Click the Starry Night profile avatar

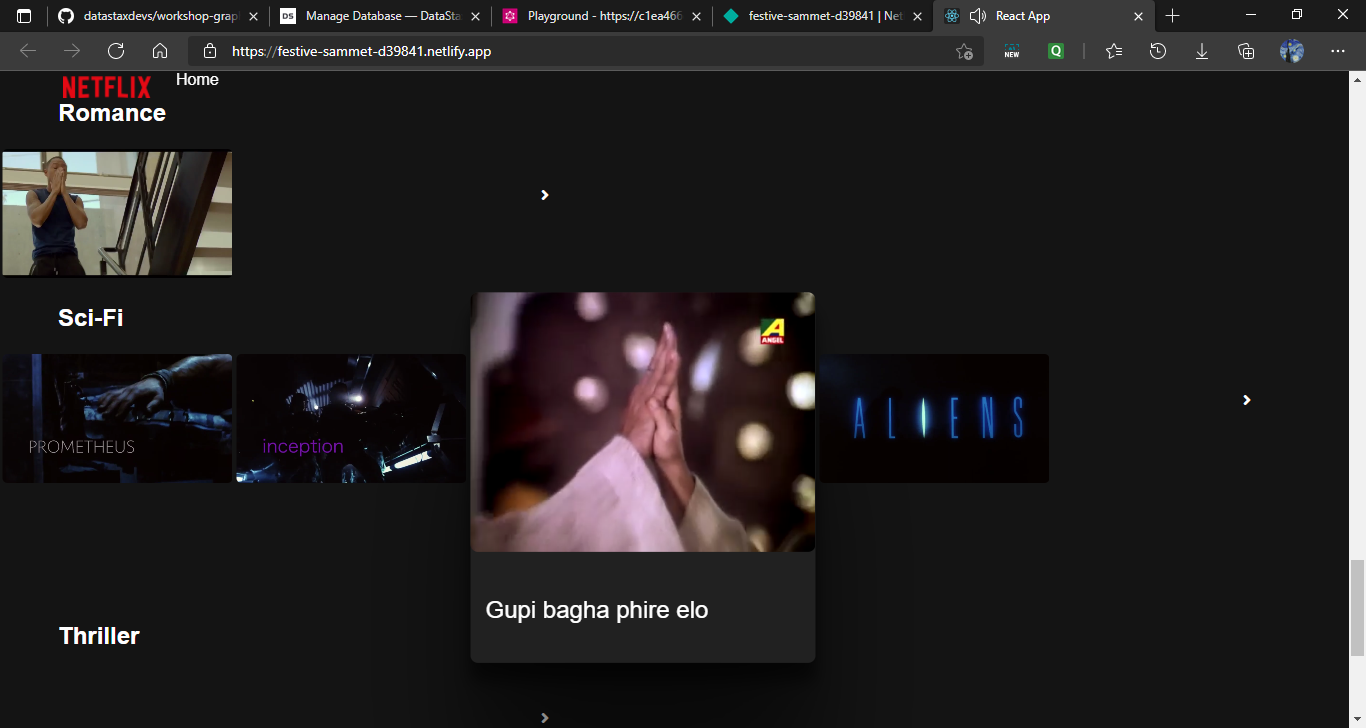pyautogui.click(x=1291, y=51)
